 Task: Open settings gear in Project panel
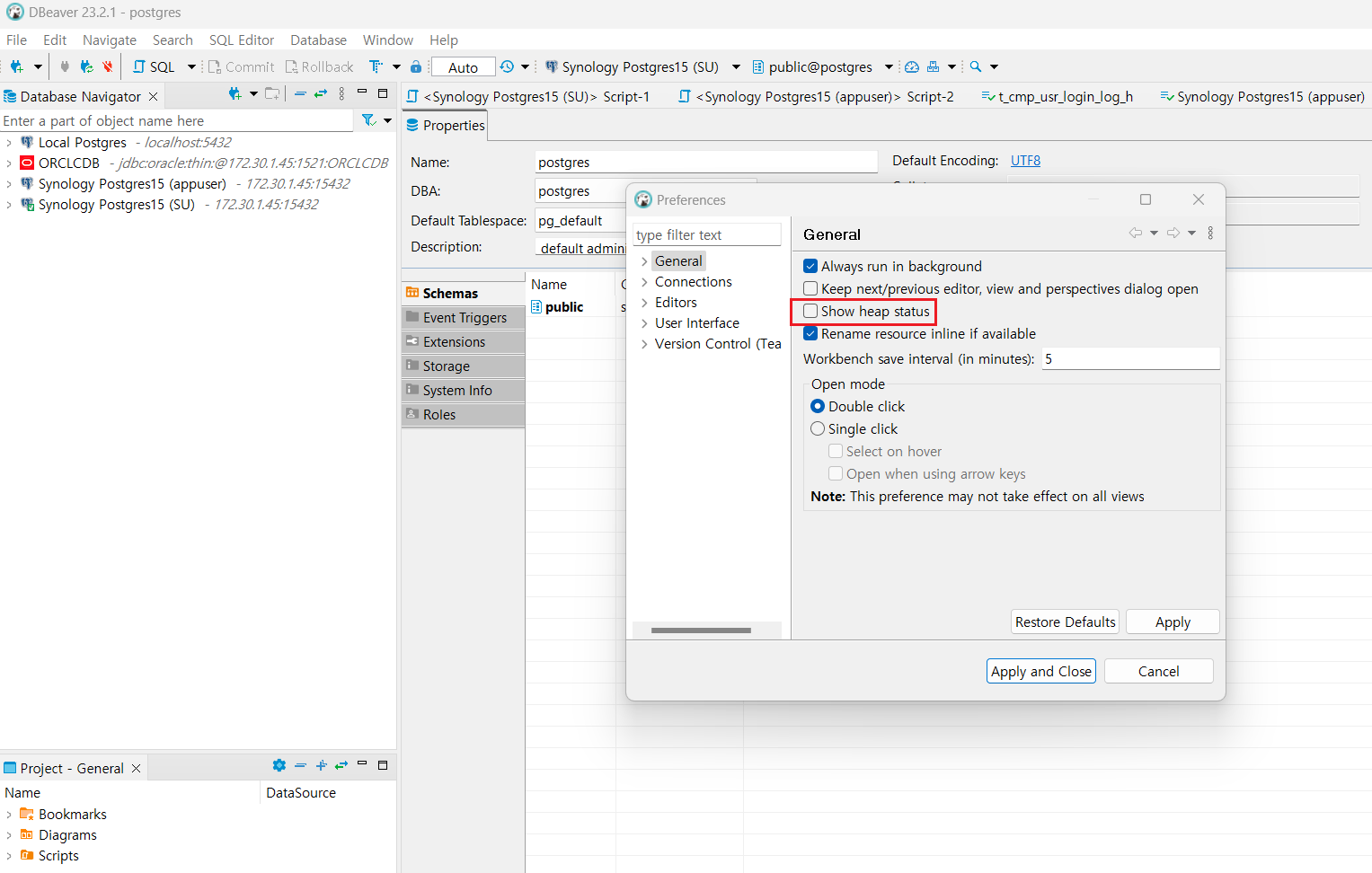[x=279, y=765]
